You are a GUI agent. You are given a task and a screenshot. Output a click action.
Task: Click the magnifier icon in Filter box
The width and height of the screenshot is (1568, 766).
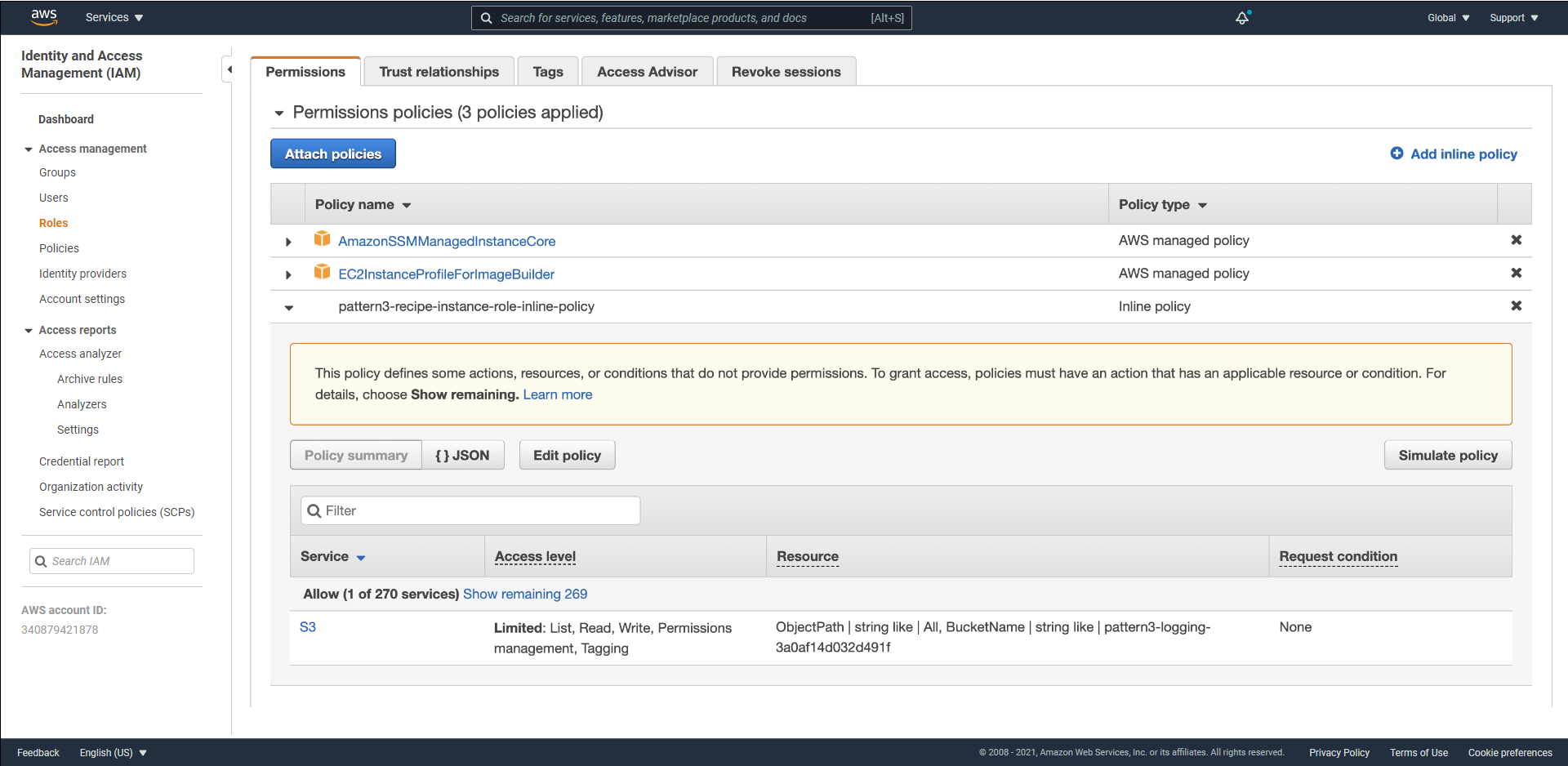(314, 511)
